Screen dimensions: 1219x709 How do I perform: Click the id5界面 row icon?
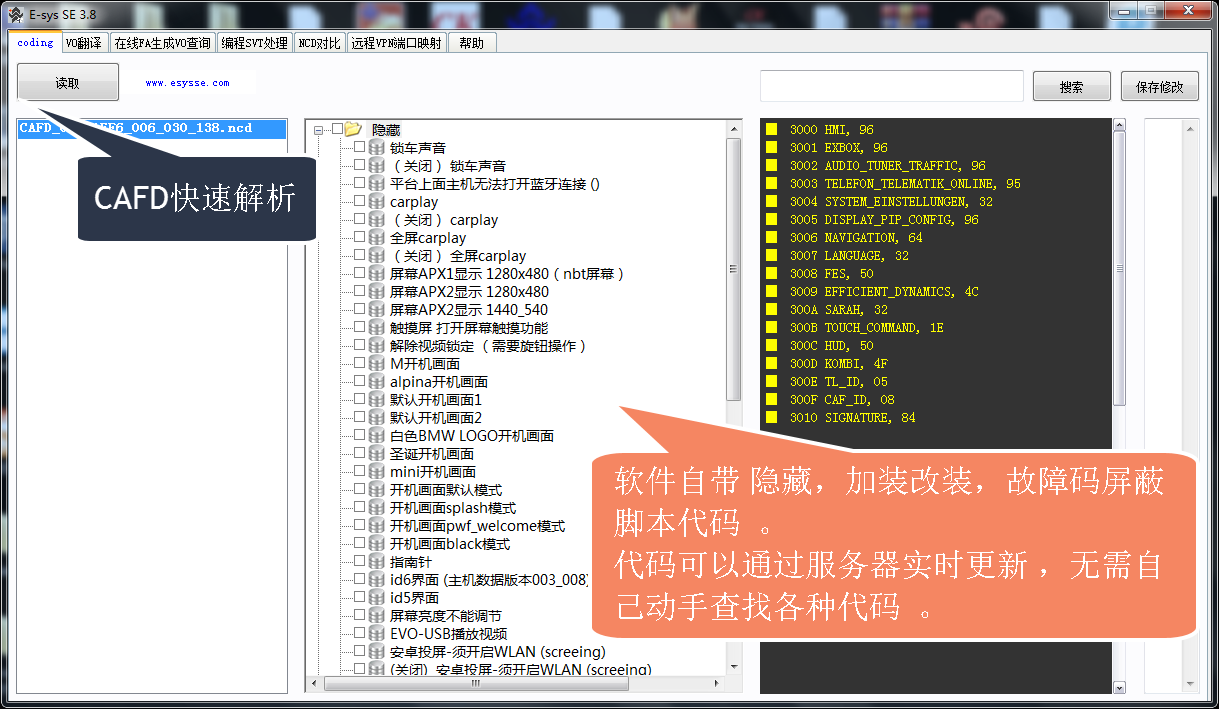377,598
